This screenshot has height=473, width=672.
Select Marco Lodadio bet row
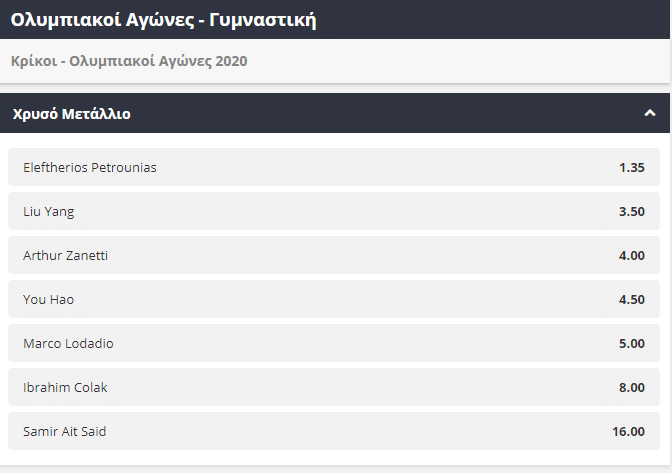334,343
